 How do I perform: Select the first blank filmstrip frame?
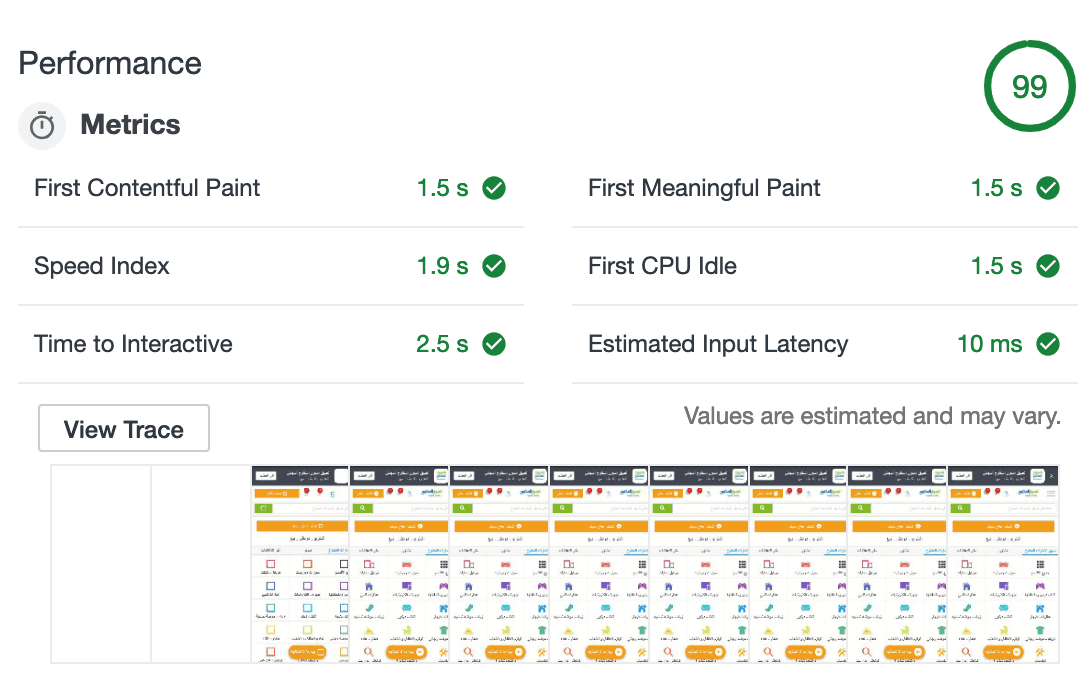[x=101, y=563]
